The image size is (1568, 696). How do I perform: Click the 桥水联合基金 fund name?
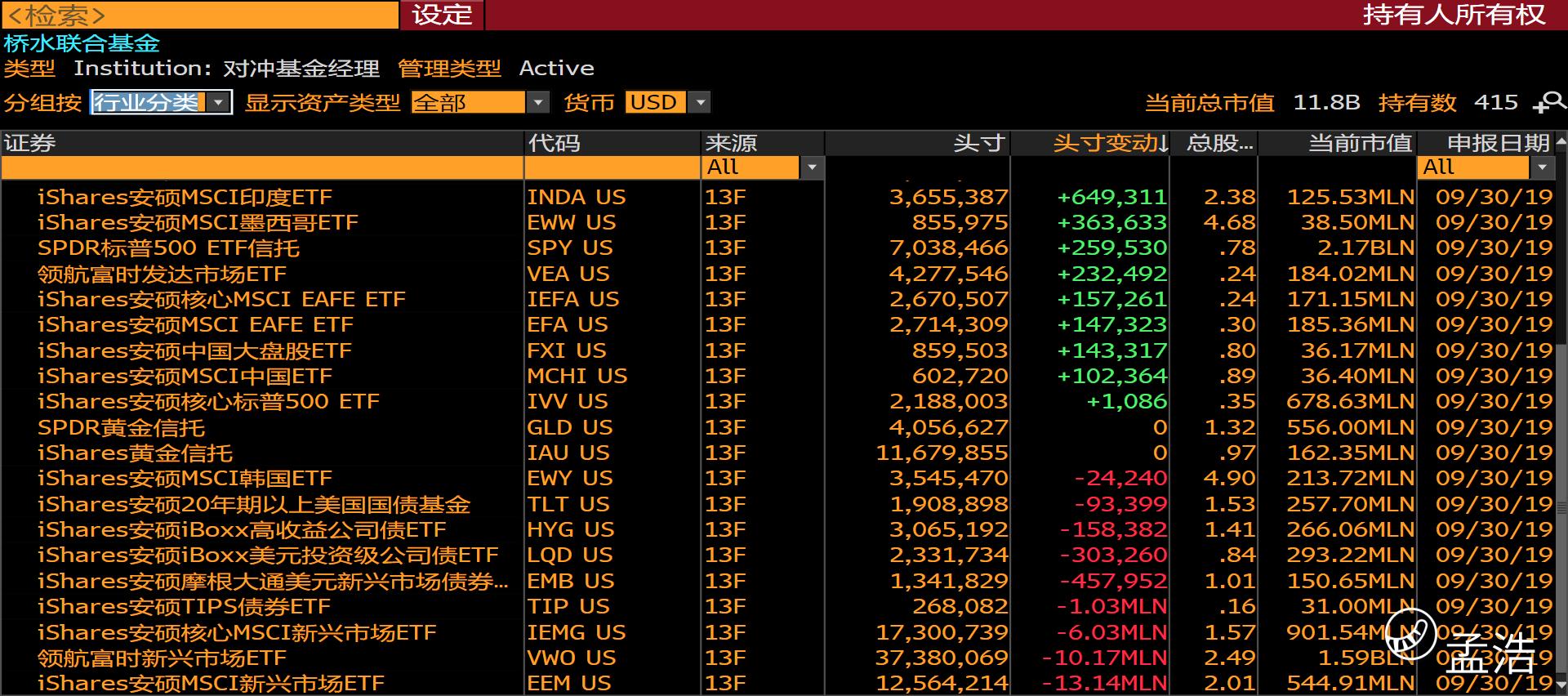(x=82, y=43)
